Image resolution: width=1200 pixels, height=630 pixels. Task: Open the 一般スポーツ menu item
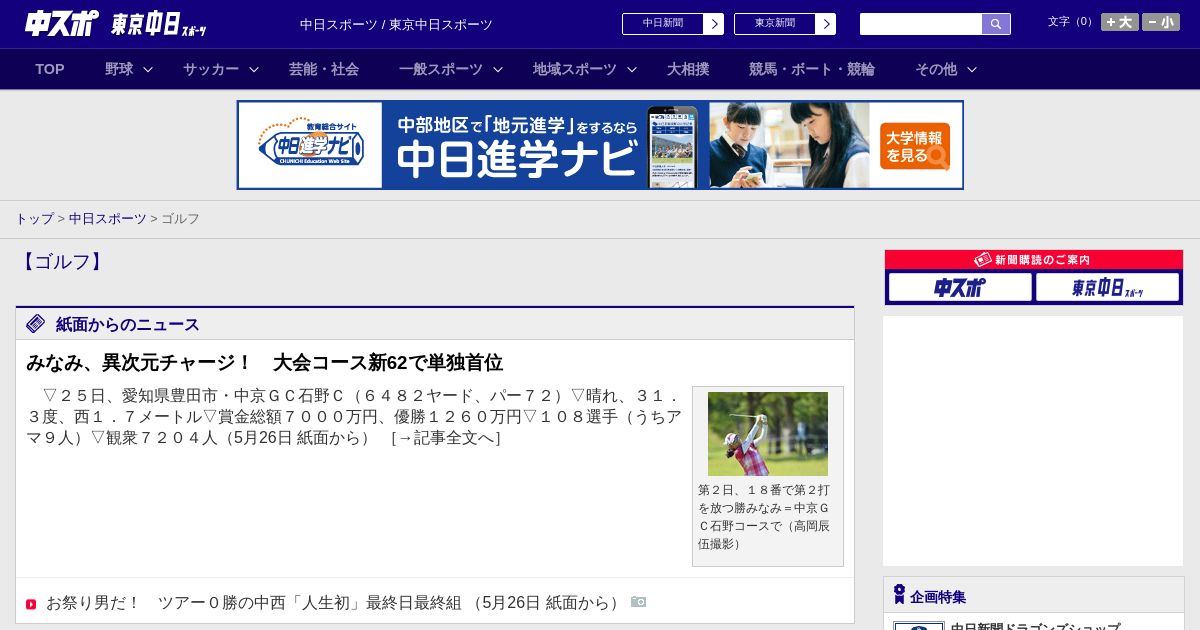click(x=441, y=69)
